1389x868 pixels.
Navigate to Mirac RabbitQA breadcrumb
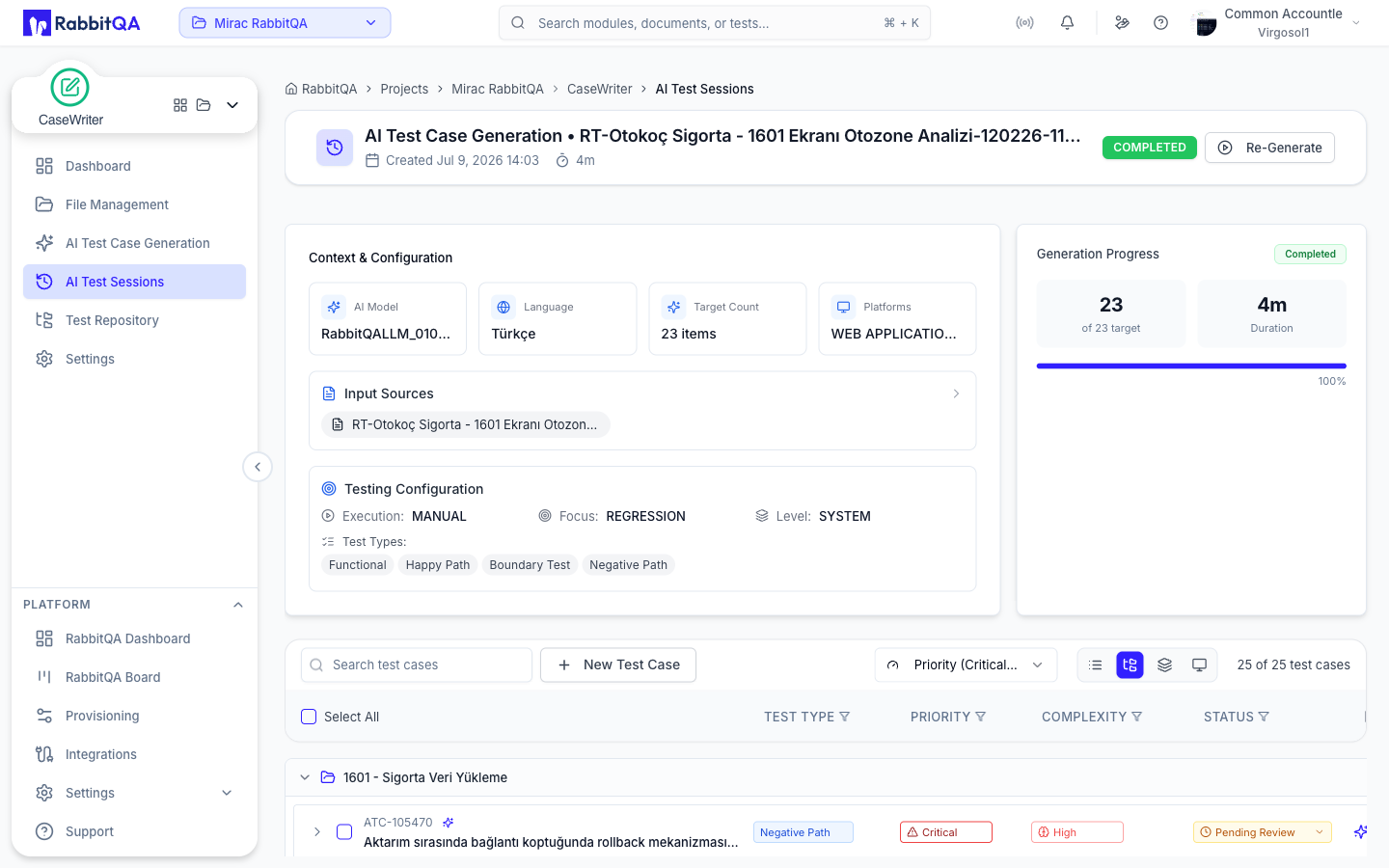(x=498, y=89)
